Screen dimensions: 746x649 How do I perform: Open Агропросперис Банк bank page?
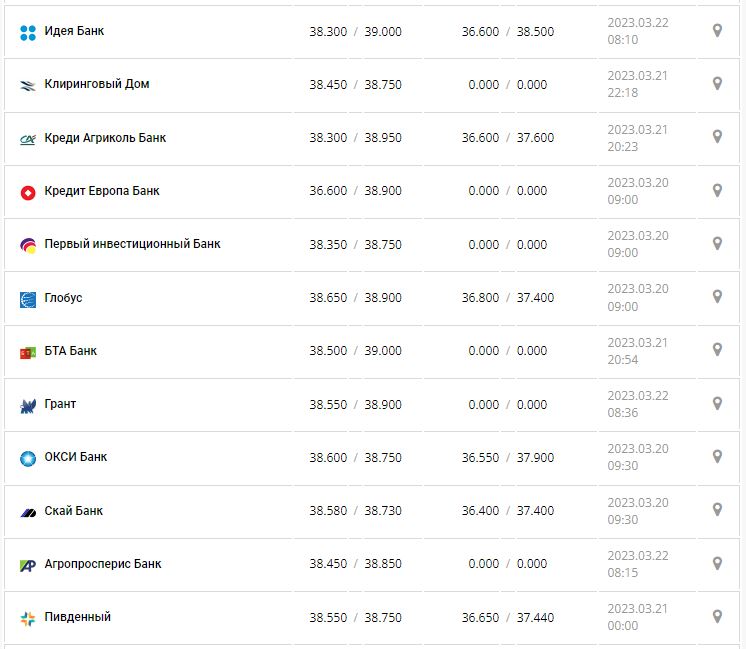pyautogui.click(x=103, y=564)
